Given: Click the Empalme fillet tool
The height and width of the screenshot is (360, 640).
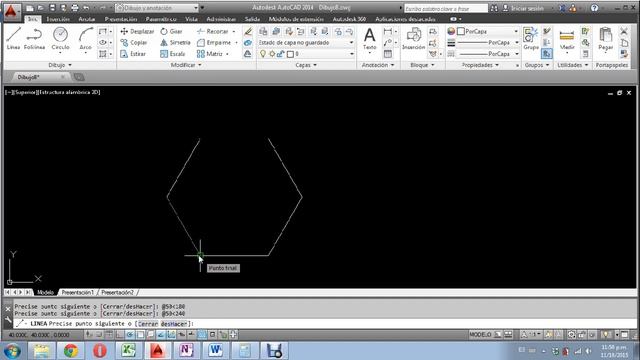Looking at the screenshot, I should click(x=214, y=42).
